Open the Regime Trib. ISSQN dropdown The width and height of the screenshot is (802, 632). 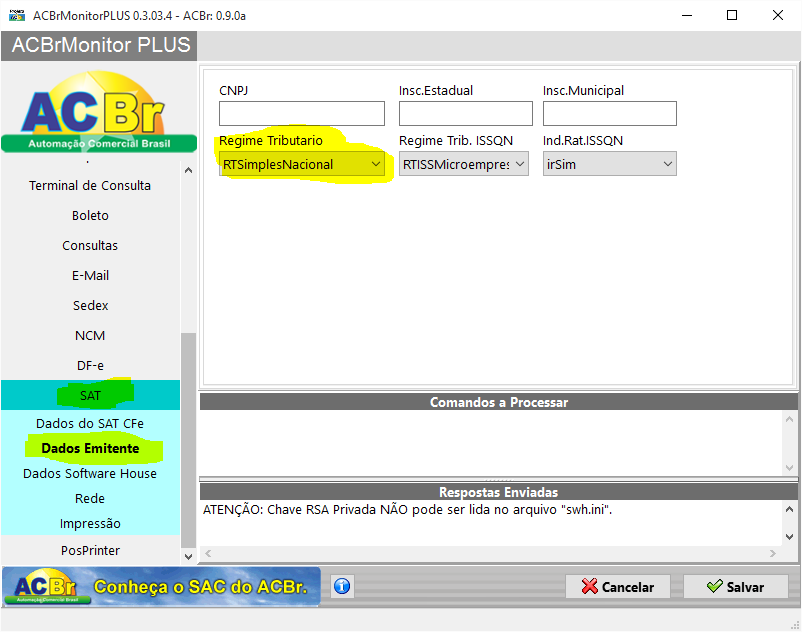coord(463,164)
